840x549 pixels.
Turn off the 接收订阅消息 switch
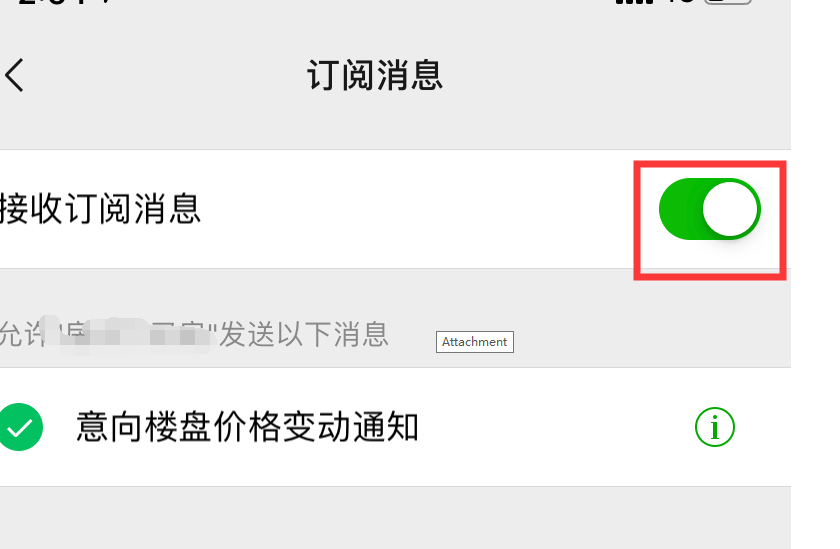710,209
